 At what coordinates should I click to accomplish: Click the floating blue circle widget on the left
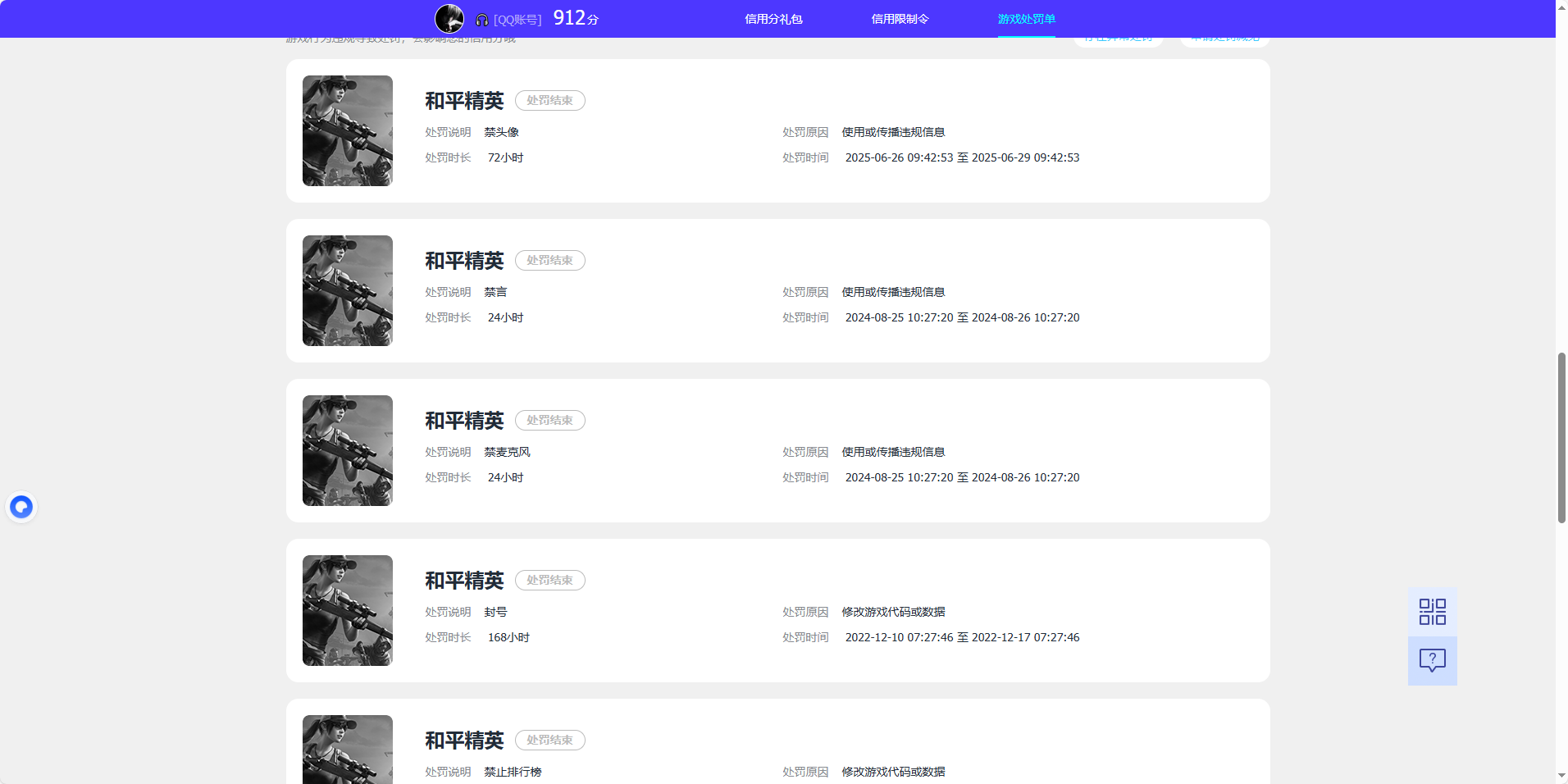coord(21,506)
